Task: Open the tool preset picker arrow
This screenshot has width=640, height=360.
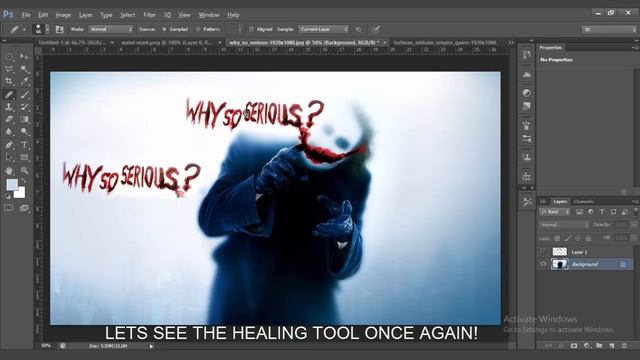Action: point(24,29)
